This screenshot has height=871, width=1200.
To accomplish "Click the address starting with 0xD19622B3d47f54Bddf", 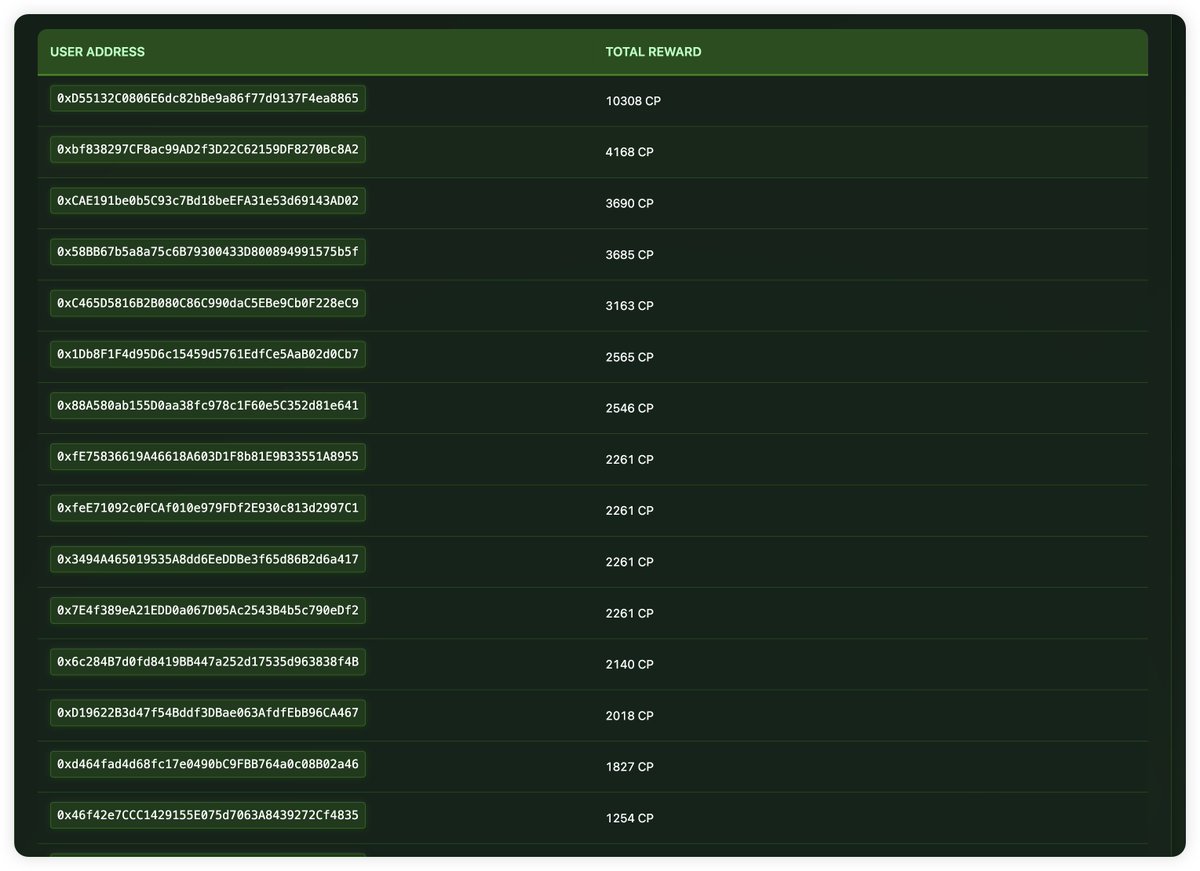I will click(x=205, y=712).
